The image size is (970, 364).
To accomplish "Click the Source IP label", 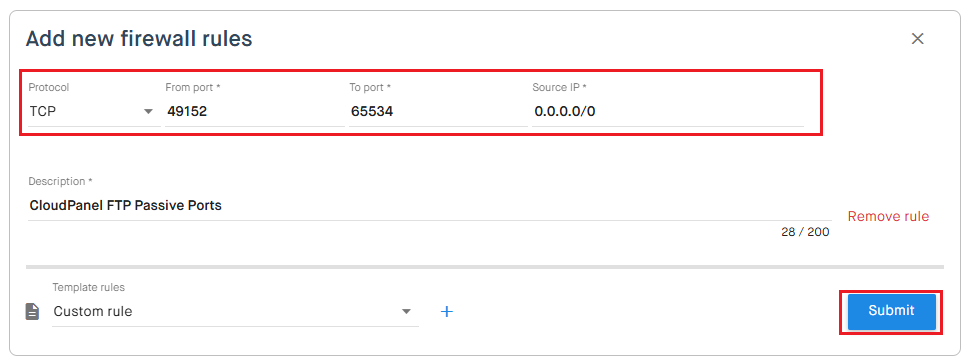I will click(x=559, y=87).
